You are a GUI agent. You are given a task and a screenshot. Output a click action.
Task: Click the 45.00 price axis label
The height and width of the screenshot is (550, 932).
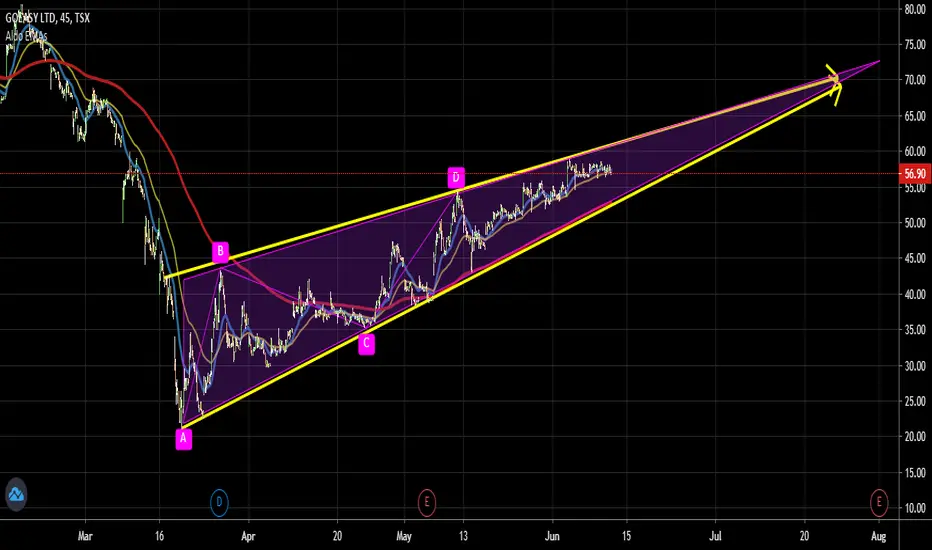[915, 259]
